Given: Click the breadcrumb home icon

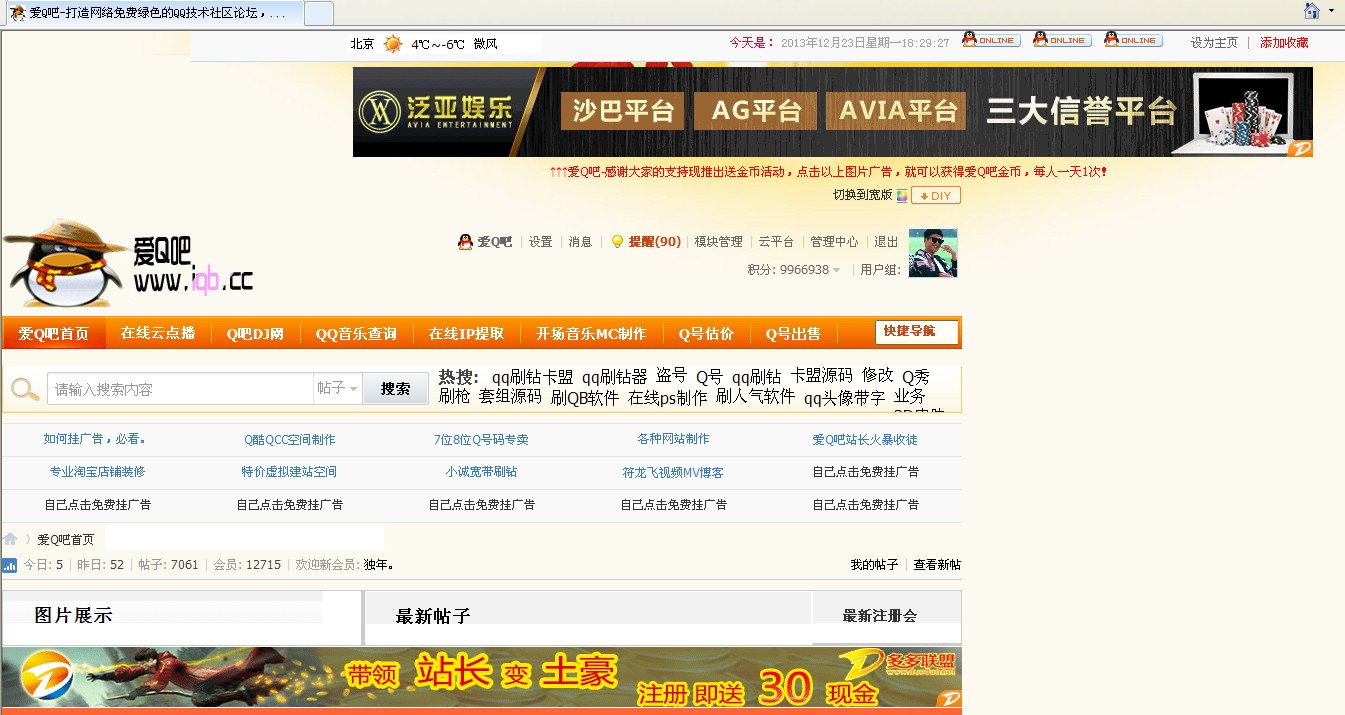Looking at the screenshot, I should tap(10, 539).
